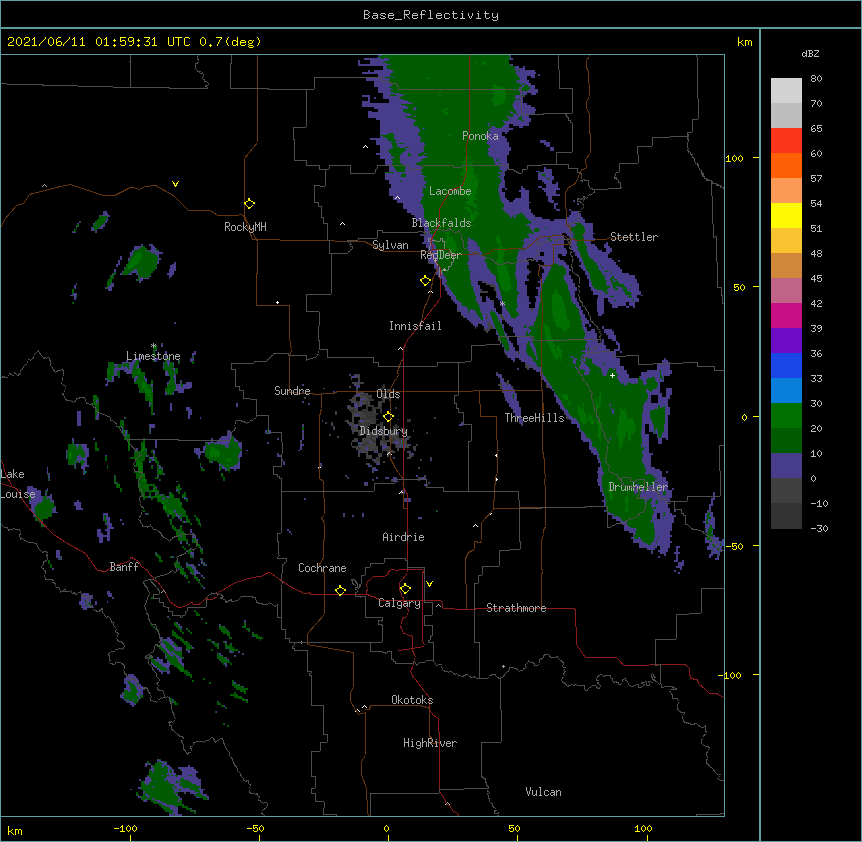Click the white asterisk marker above Limestone
862x842 pixels.
pos(154,346)
